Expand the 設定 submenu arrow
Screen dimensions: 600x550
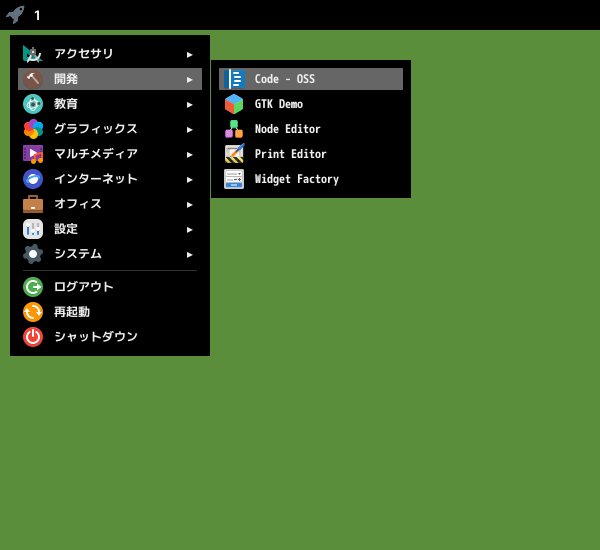point(189,230)
